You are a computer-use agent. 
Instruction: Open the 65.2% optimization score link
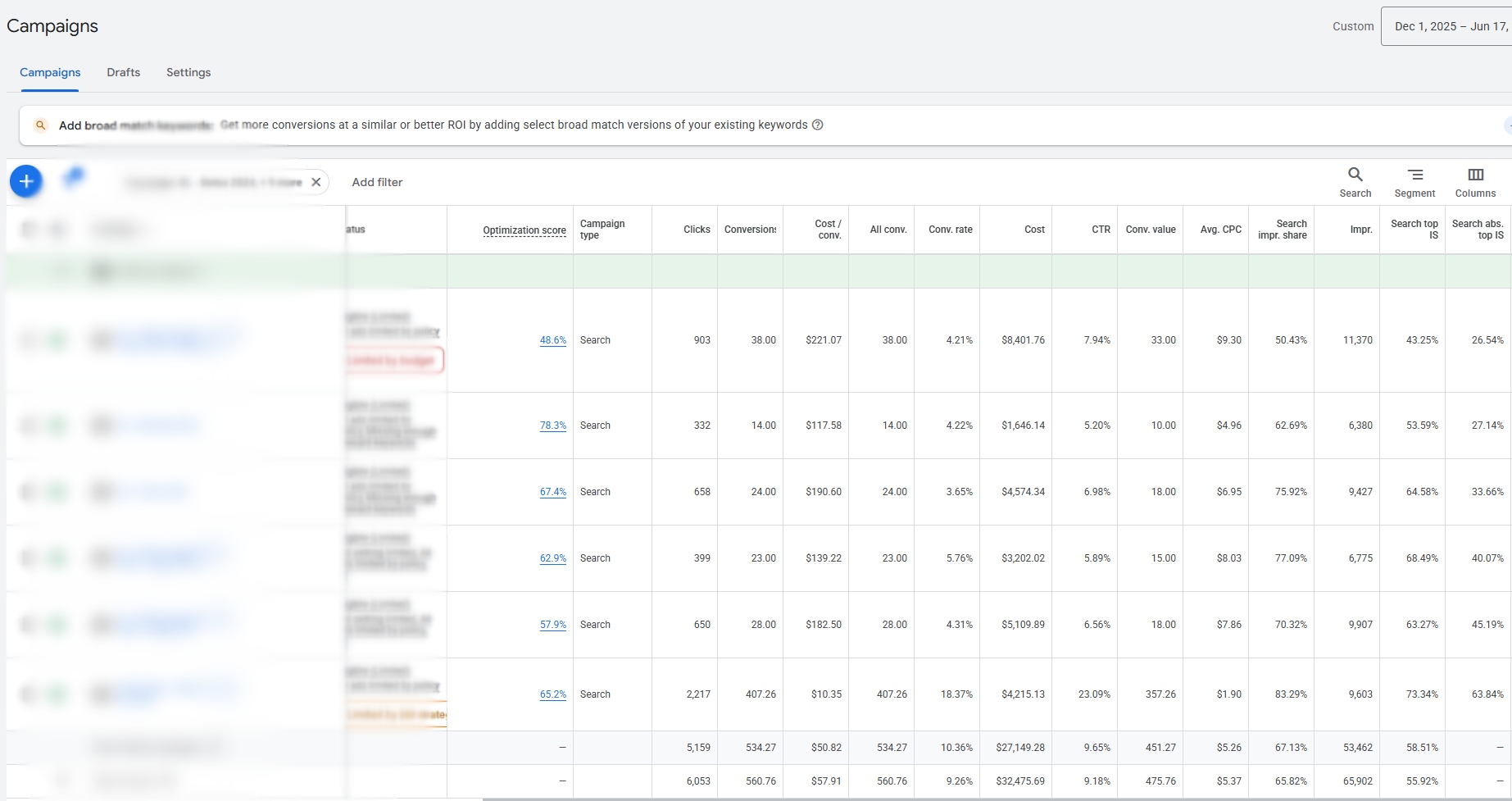tap(553, 694)
